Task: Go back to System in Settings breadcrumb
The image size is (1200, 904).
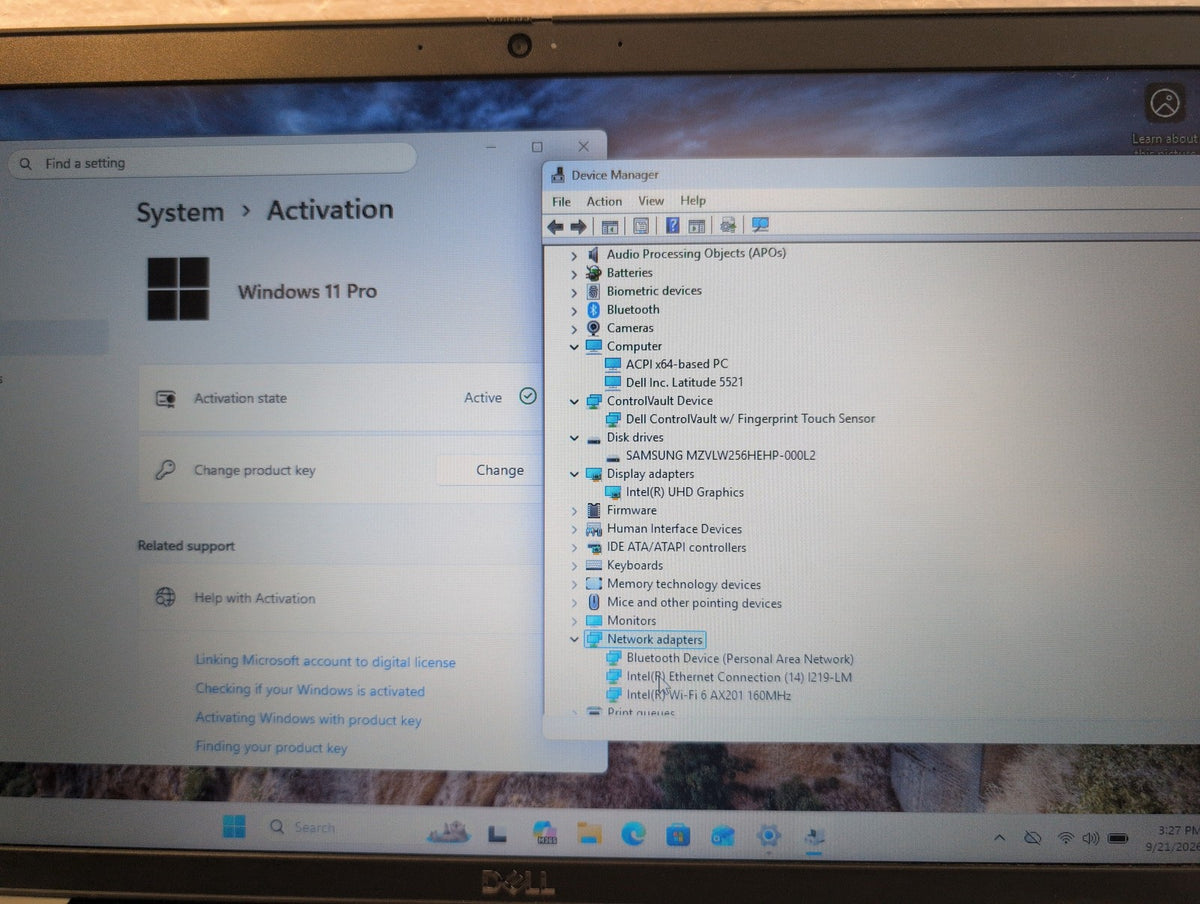Action: tap(180, 212)
